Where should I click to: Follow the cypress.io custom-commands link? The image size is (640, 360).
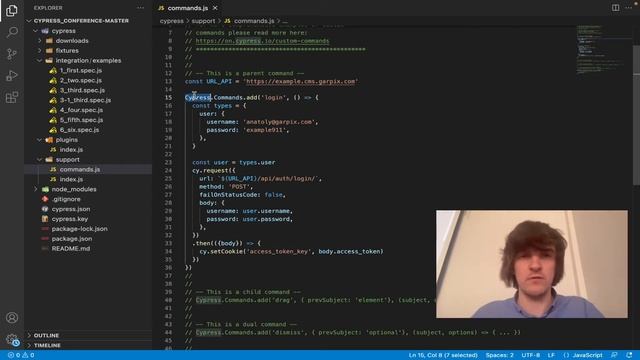(x=262, y=41)
